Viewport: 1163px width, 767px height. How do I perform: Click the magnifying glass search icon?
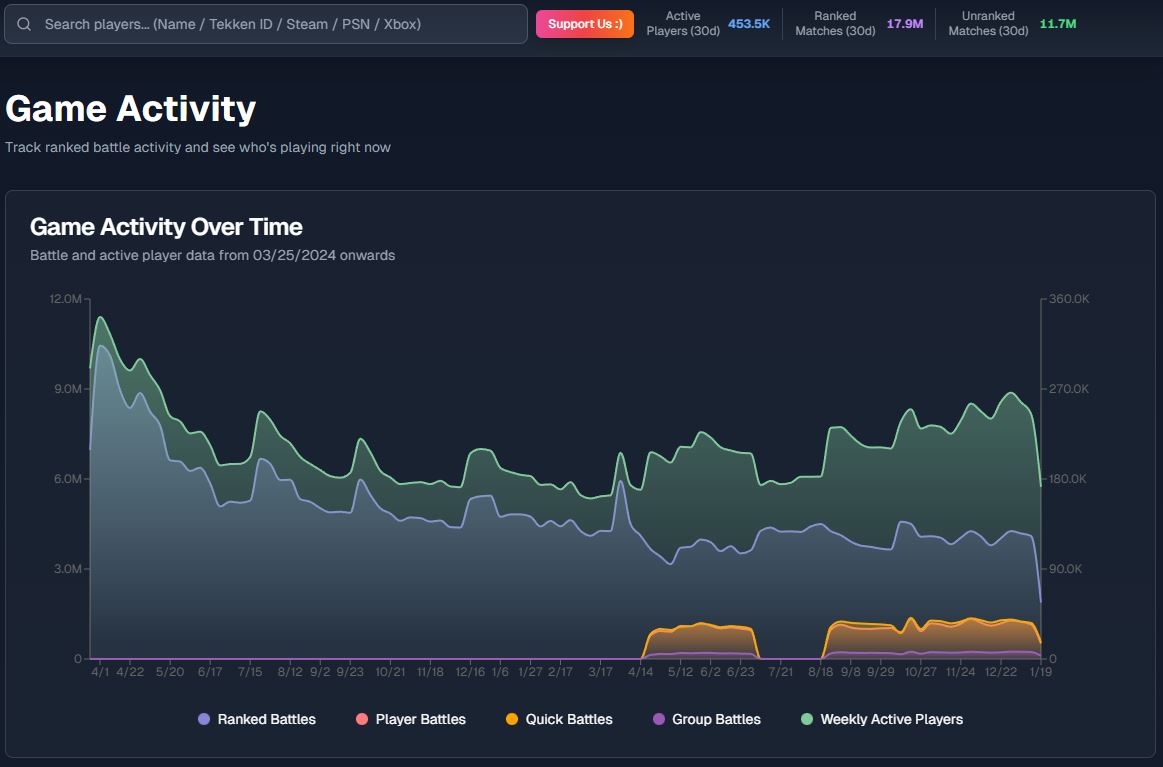tap(24, 24)
